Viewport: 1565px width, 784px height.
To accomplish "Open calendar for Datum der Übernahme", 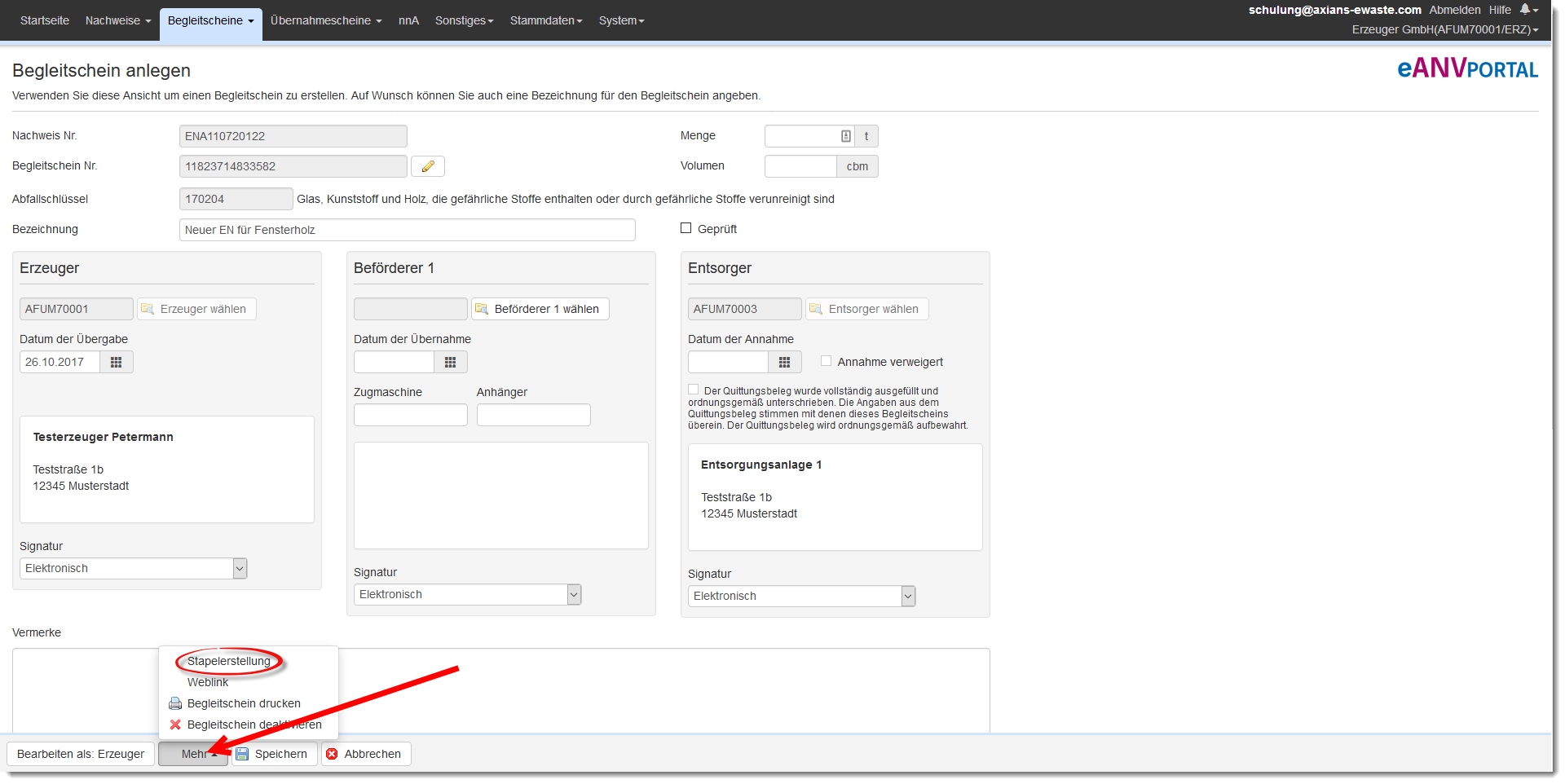I will (x=451, y=362).
